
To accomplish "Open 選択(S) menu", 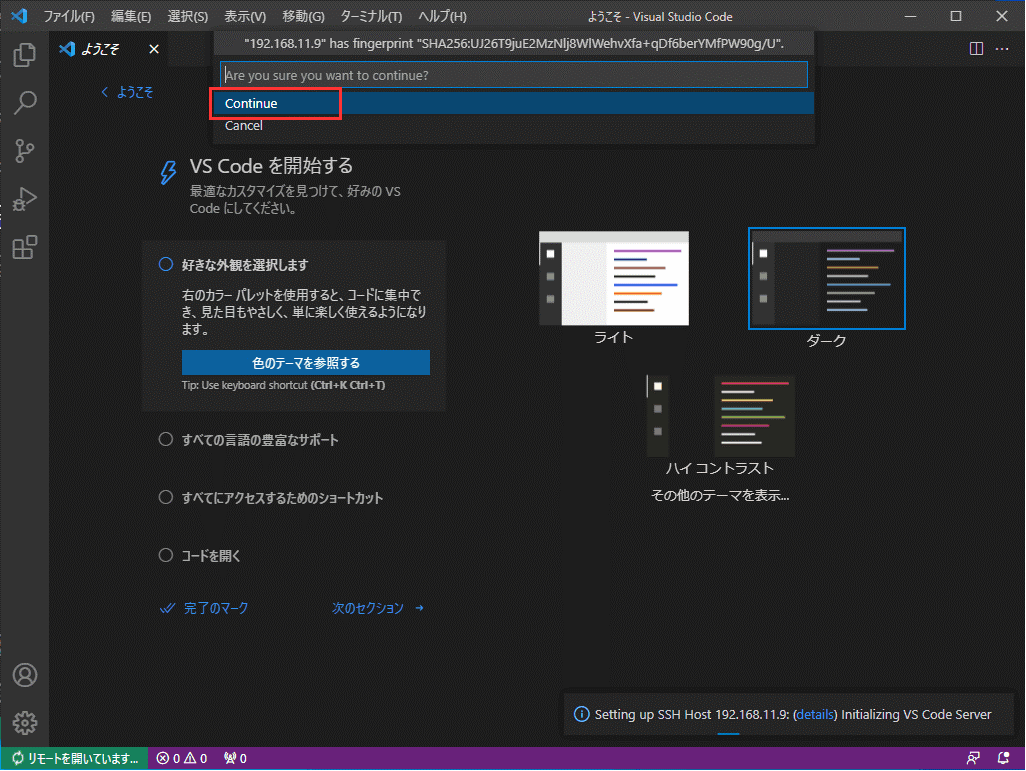I will pyautogui.click(x=188, y=16).
